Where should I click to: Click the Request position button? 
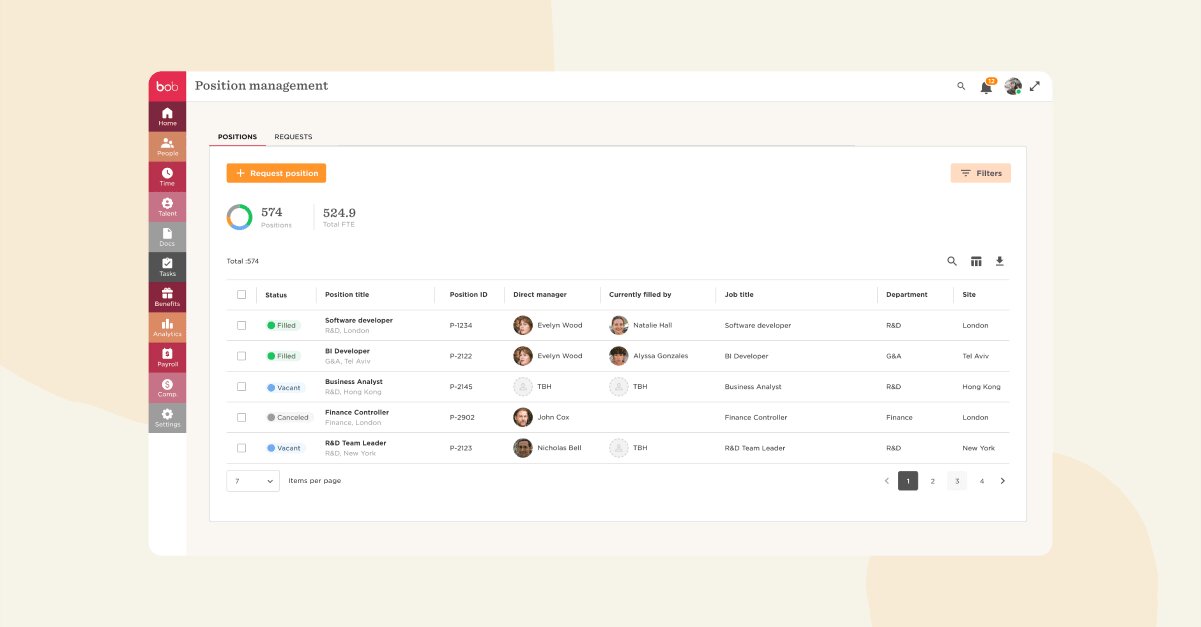click(276, 173)
